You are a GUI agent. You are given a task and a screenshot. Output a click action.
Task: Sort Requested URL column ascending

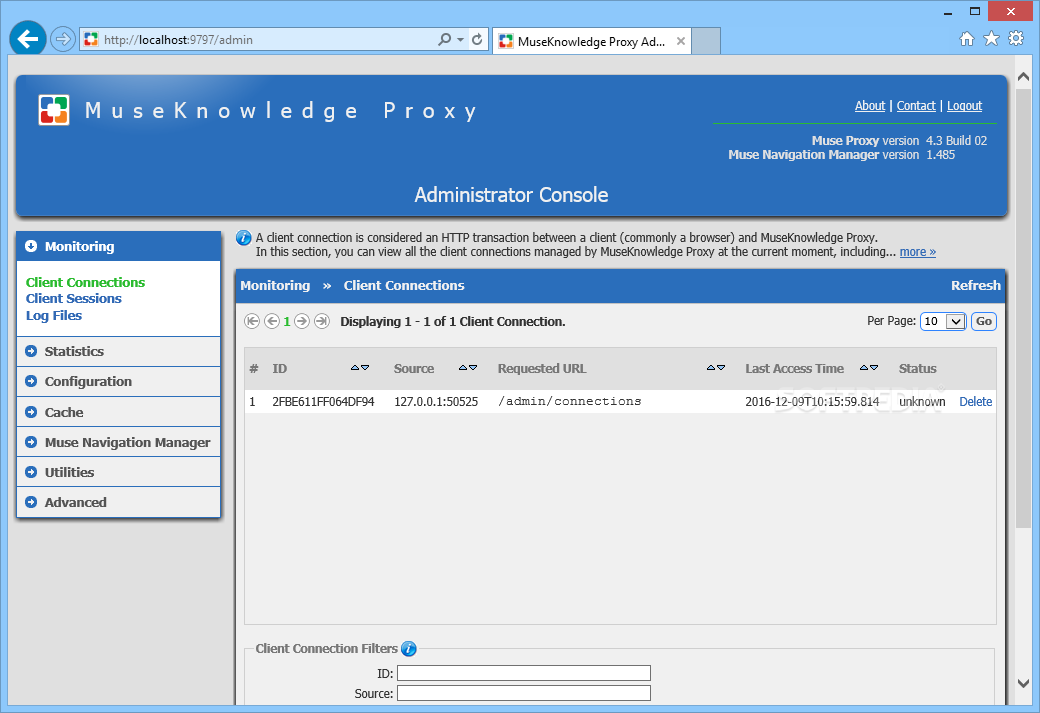(711, 367)
